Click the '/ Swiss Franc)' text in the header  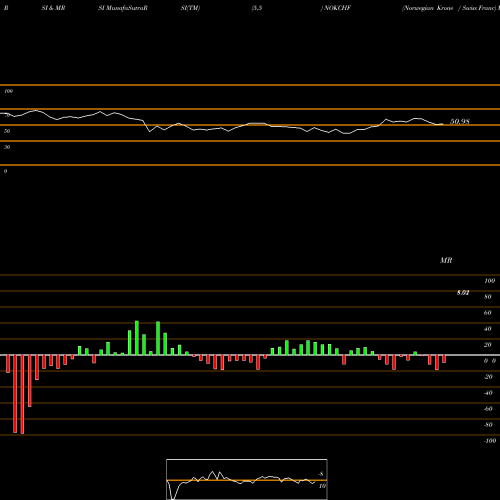click(x=477, y=8)
